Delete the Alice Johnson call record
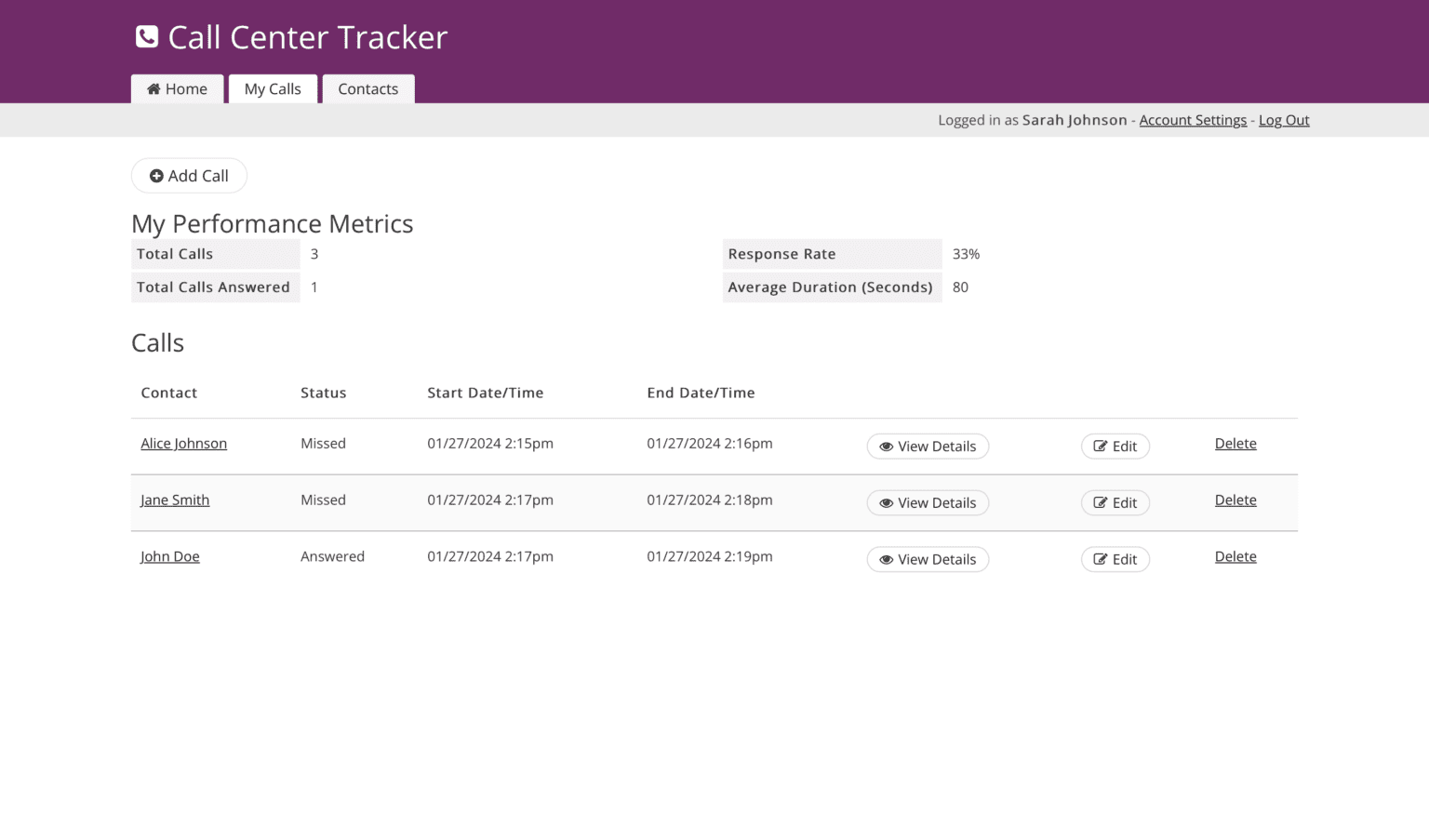Image resolution: width=1429 pixels, height=840 pixels. [x=1235, y=444]
